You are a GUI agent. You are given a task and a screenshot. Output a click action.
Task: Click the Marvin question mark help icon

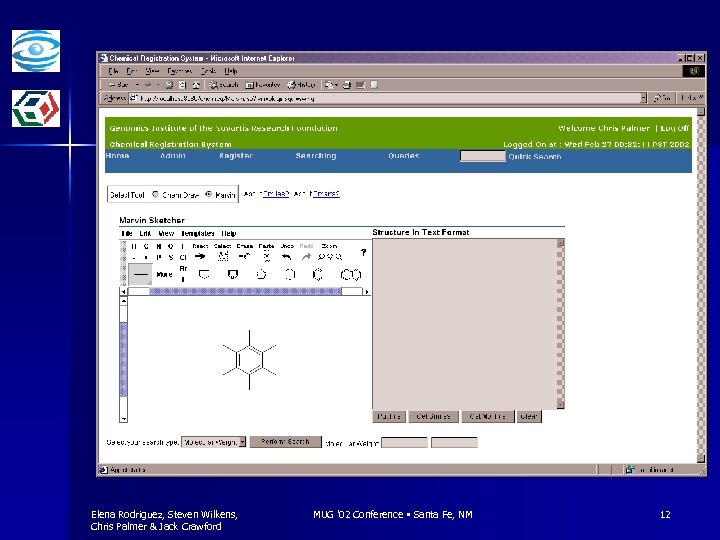(363, 253)
